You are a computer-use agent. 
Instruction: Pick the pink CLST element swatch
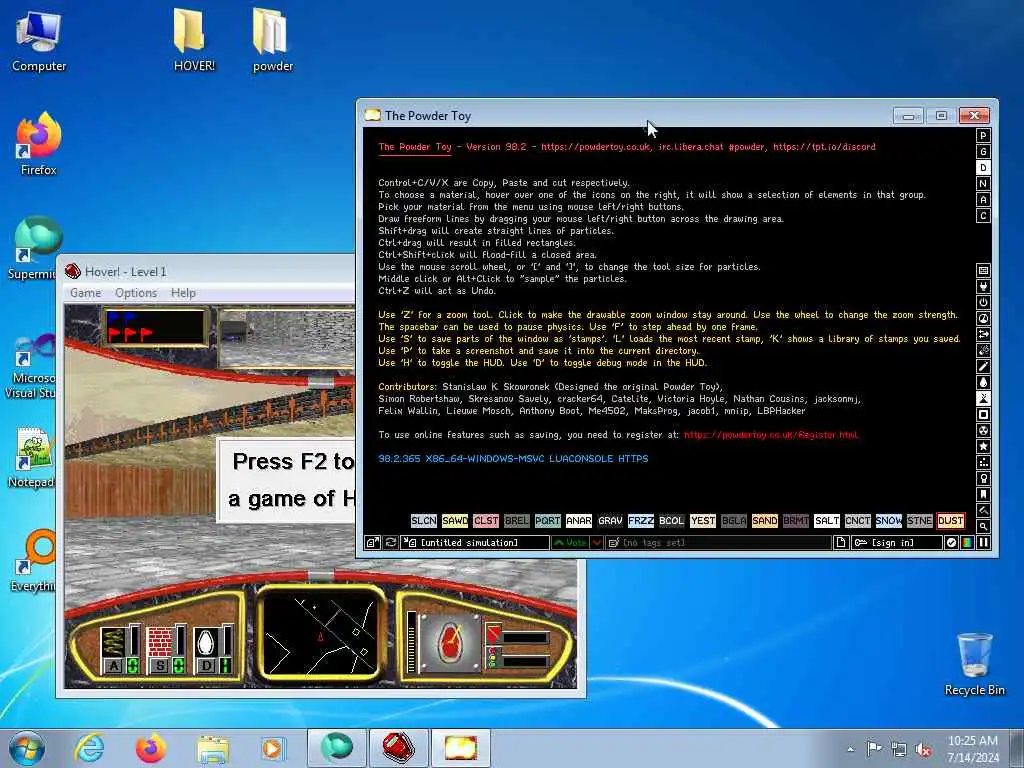(x=486, y=520)
